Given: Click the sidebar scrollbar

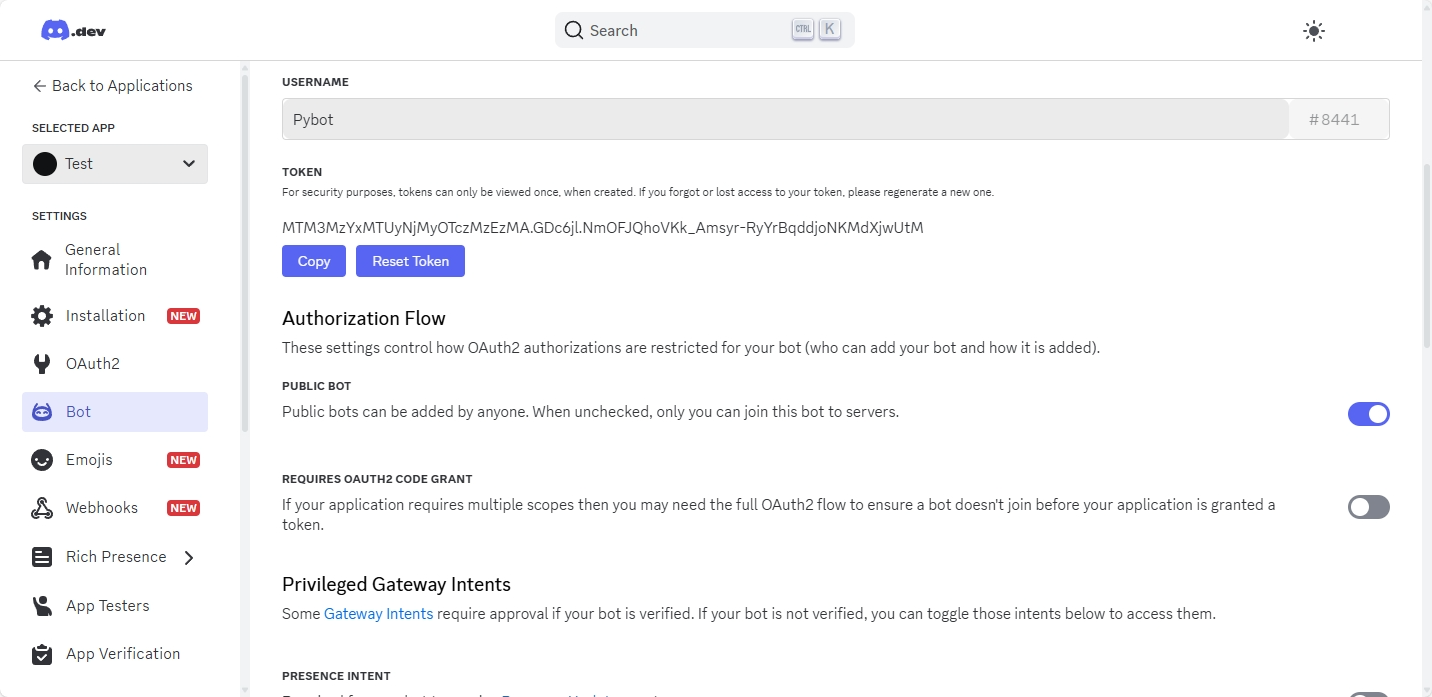Looking at the screenshot, I should (244, 252).
